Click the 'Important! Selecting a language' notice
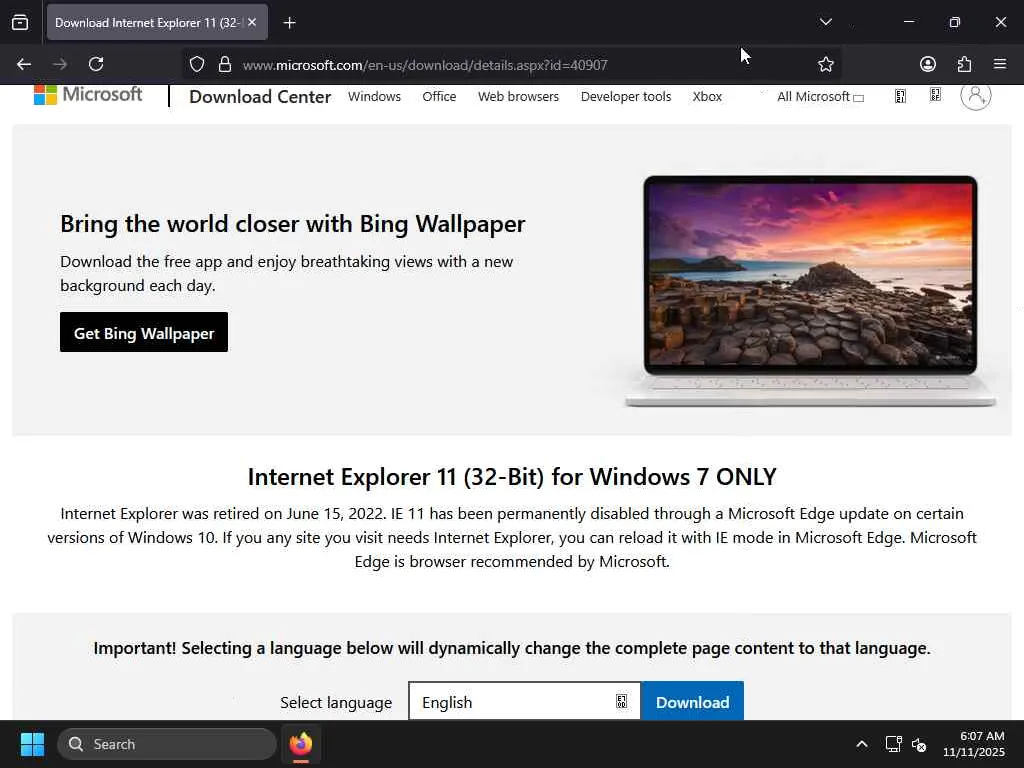 point(512,648)
